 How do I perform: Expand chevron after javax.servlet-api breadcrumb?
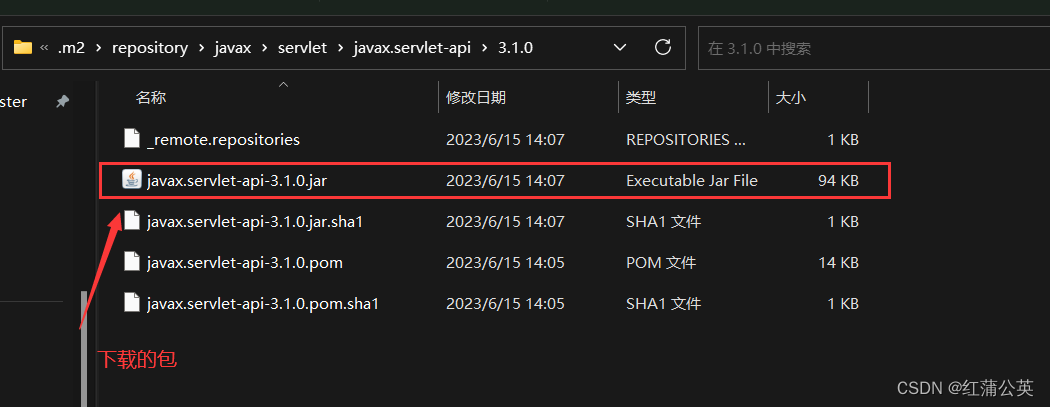484,48
